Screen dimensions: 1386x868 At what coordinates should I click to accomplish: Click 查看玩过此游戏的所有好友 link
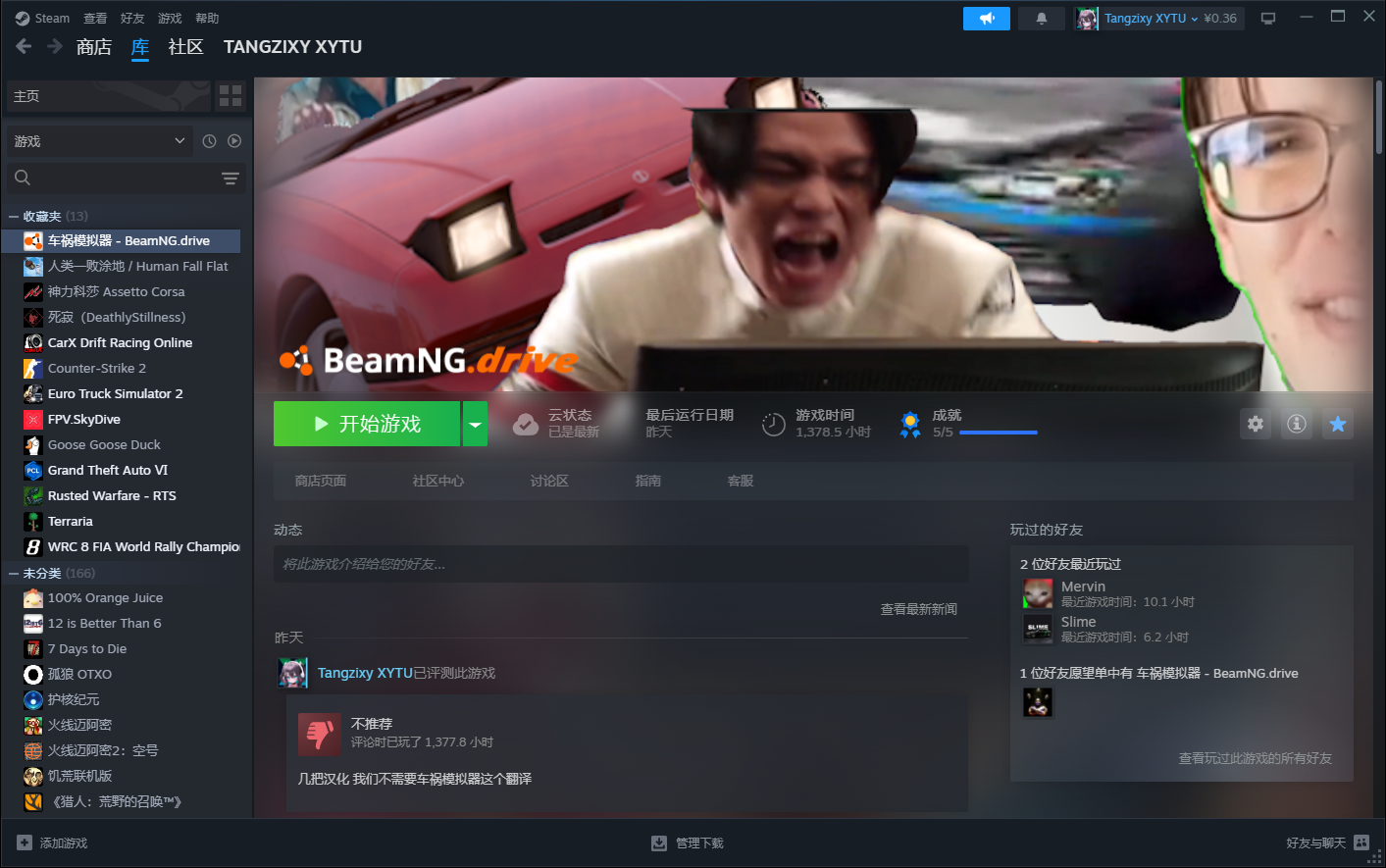click(x=1255, y=758)
